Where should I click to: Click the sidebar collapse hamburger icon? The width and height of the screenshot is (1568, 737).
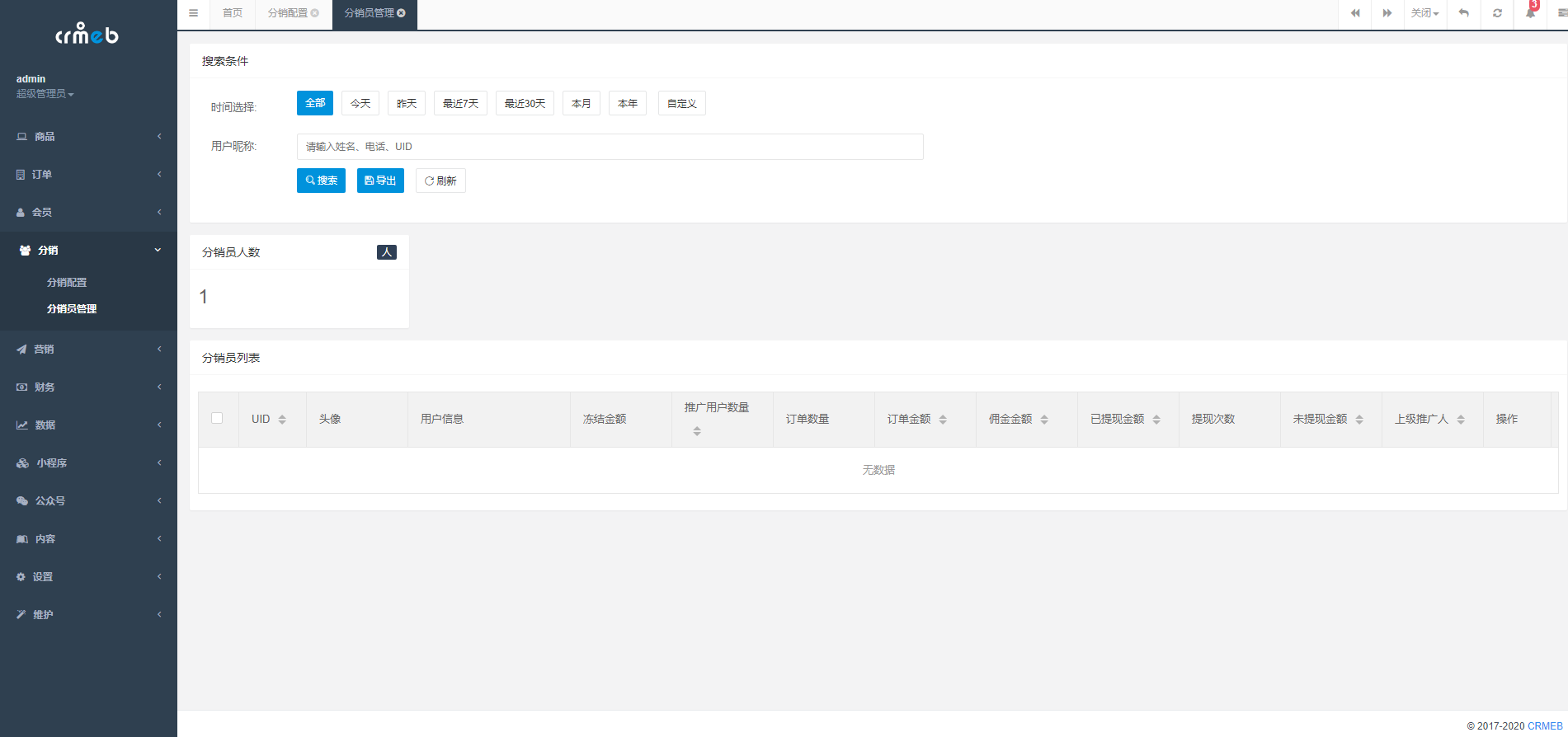coord(193,13)
